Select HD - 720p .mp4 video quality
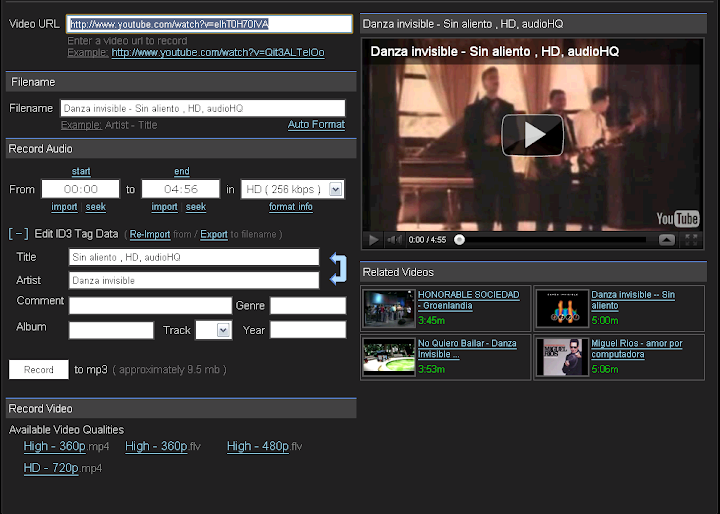Screen dimensions: 720x514 click(51, 468)
